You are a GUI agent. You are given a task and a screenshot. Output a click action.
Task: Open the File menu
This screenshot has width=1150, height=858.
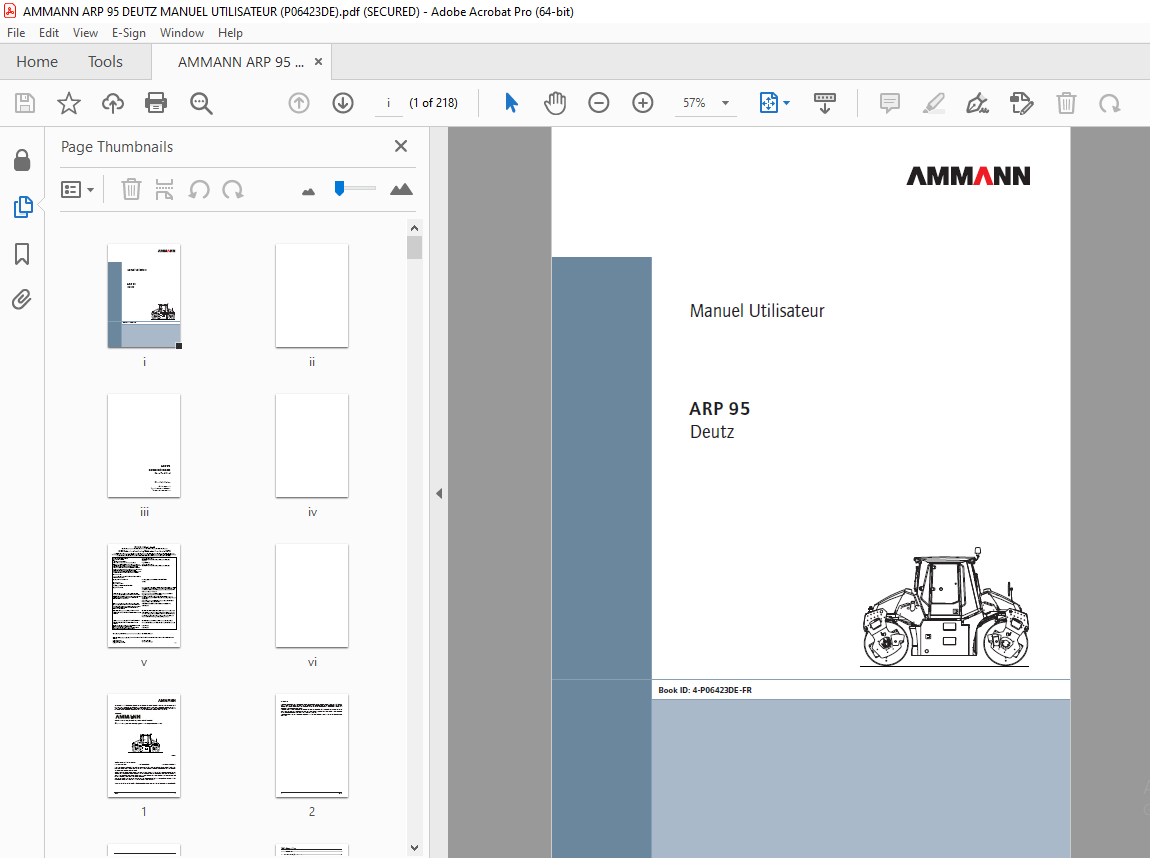16,33
